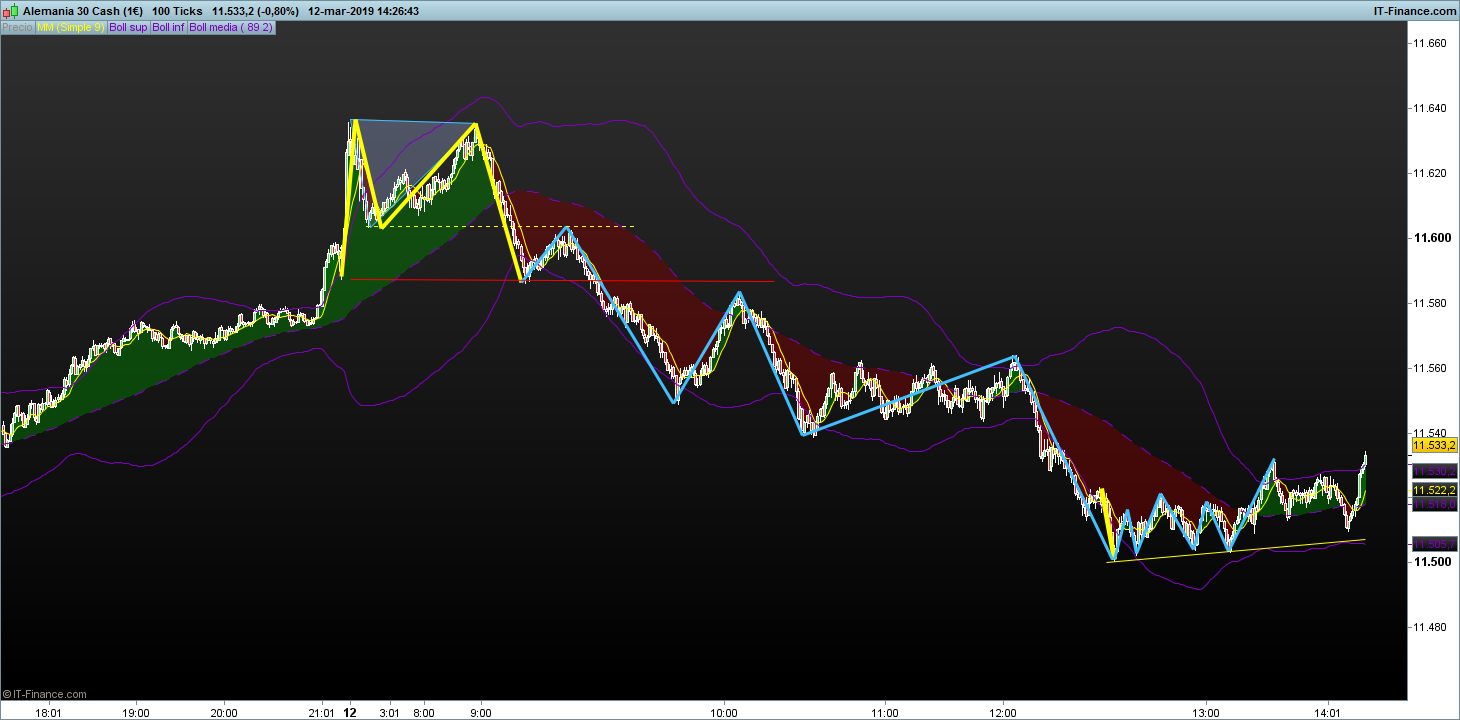Viewport: 1460px width, 720px height.
Task: Select the Boll media (89 2) indicator label
Action: pyautogui.click(x=231, y=27)
